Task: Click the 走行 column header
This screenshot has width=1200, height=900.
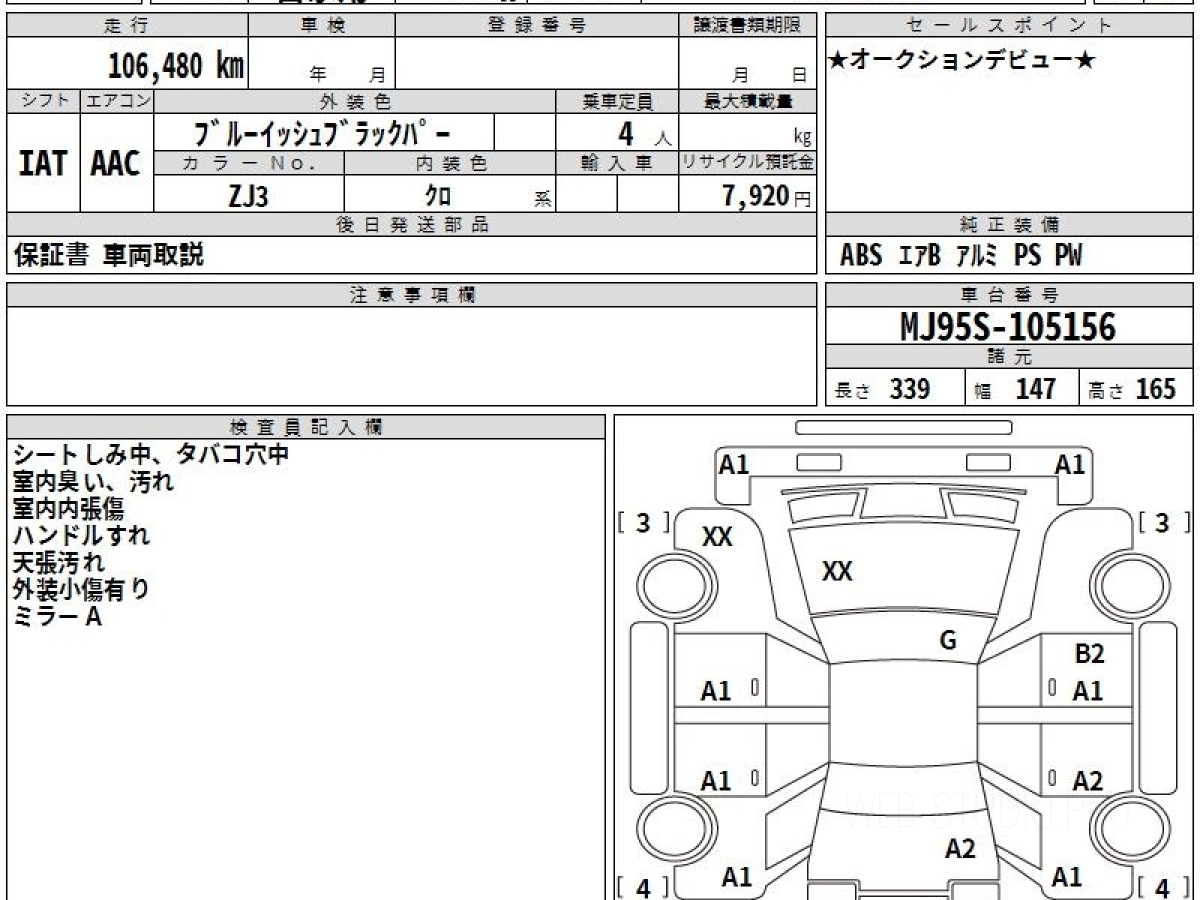Action: (126, 26)
